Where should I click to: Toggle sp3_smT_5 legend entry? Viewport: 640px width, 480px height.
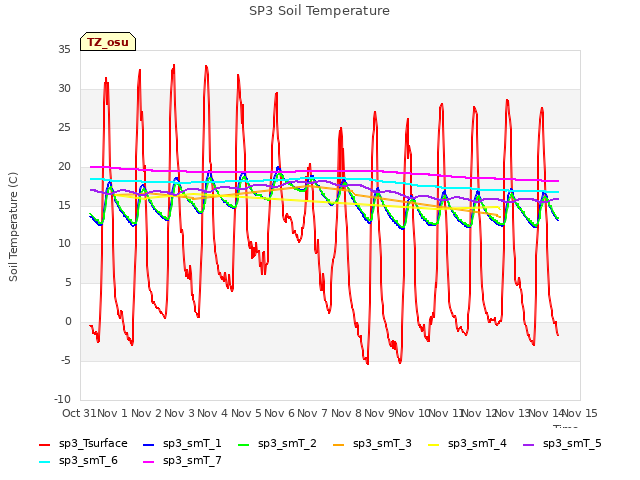coord(562,443)
